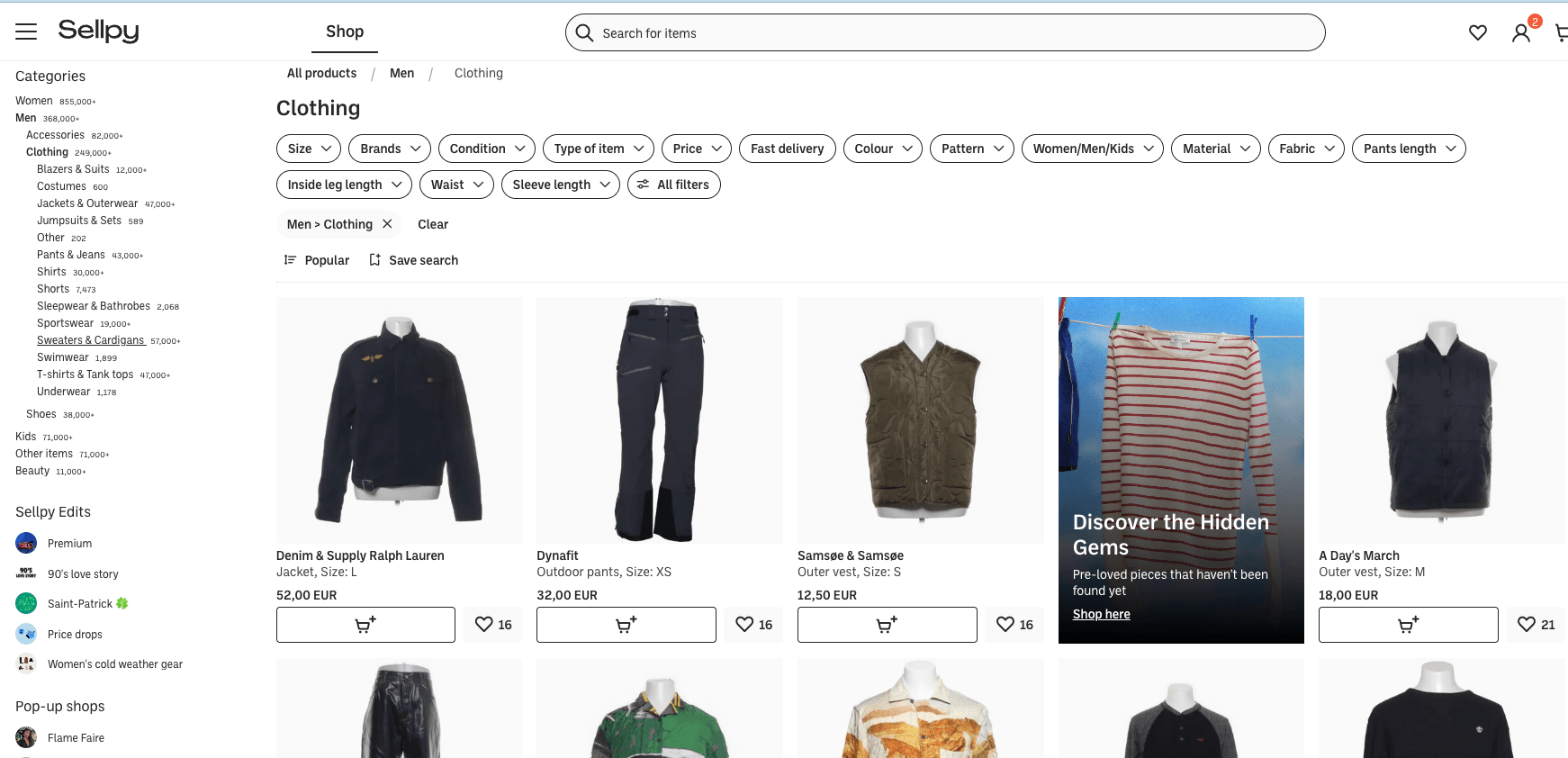Click the Search for items field
This screenshot has height=758, width=1568.
click(x=945, y=33)
